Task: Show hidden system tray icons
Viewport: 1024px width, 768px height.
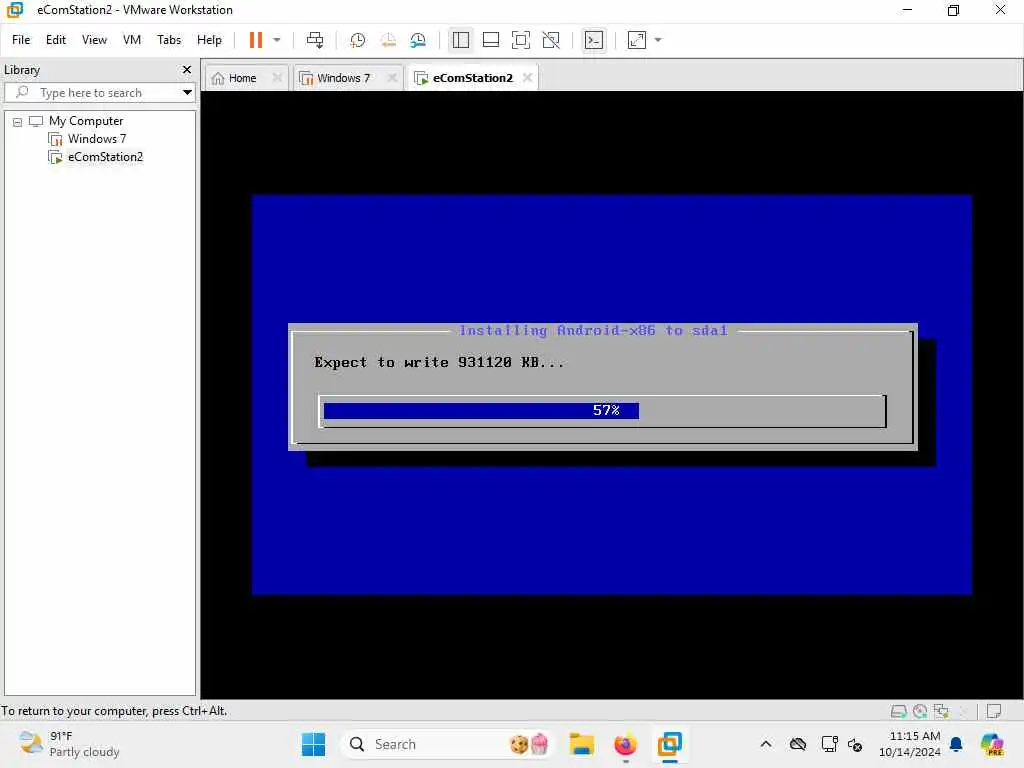Action: 766,744
